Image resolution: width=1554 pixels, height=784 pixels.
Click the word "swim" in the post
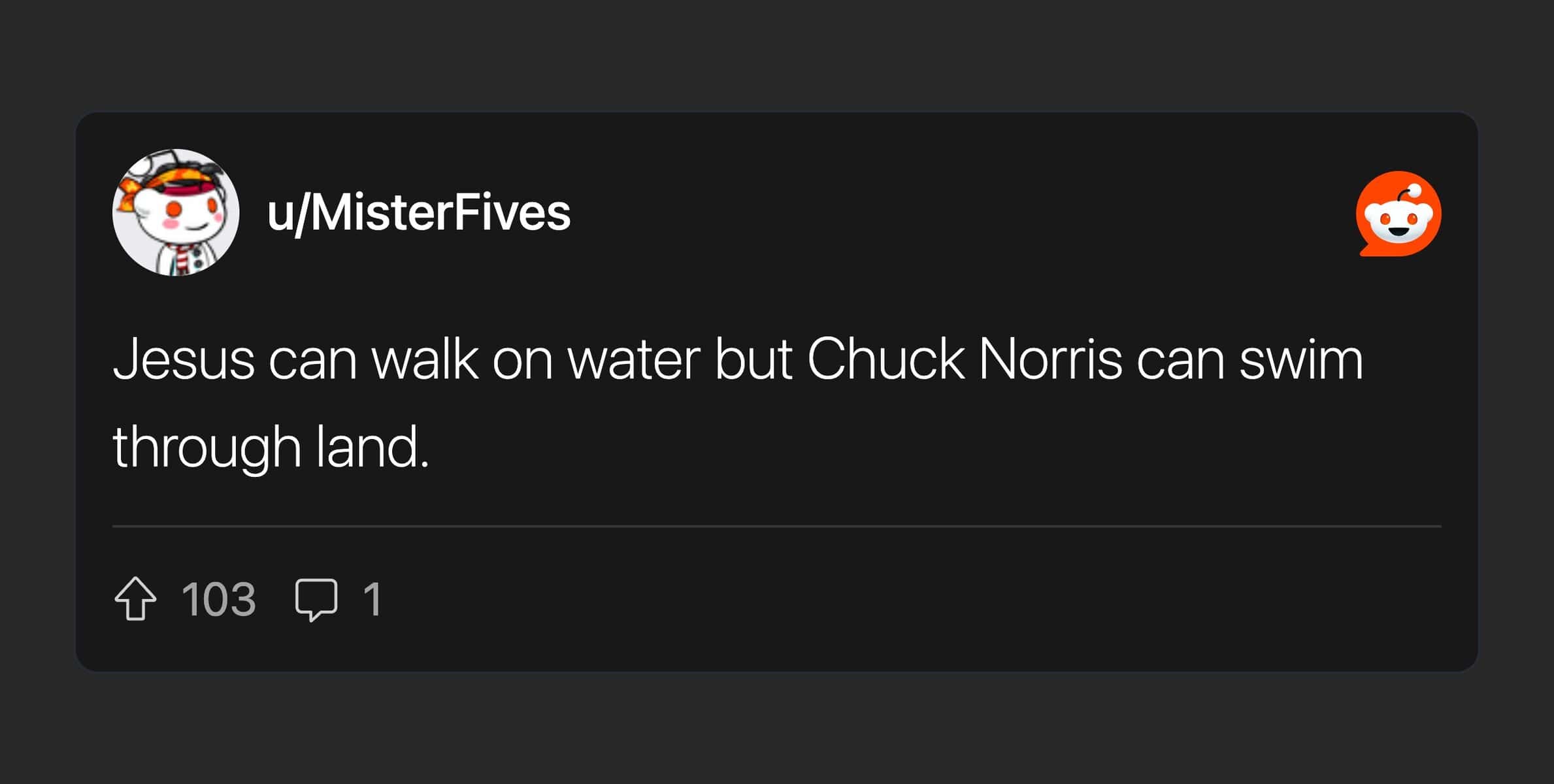1301,359
